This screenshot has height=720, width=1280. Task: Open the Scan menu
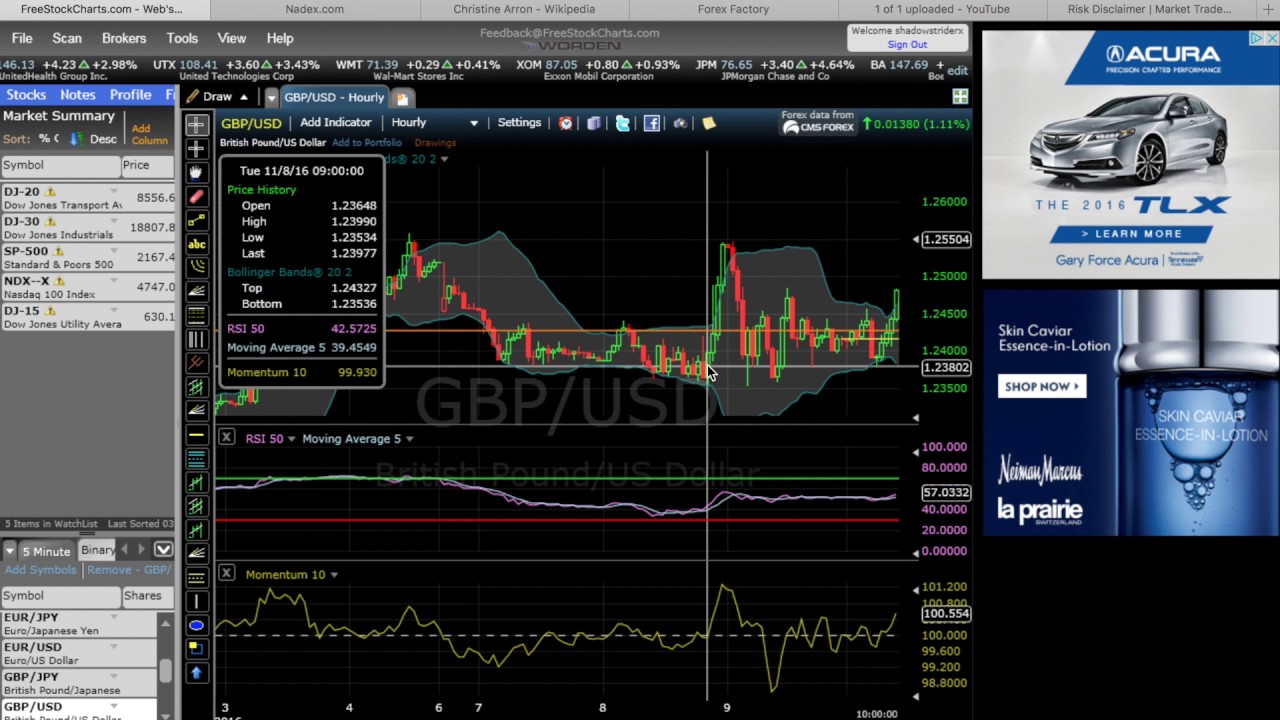click(x=67, y=38)
